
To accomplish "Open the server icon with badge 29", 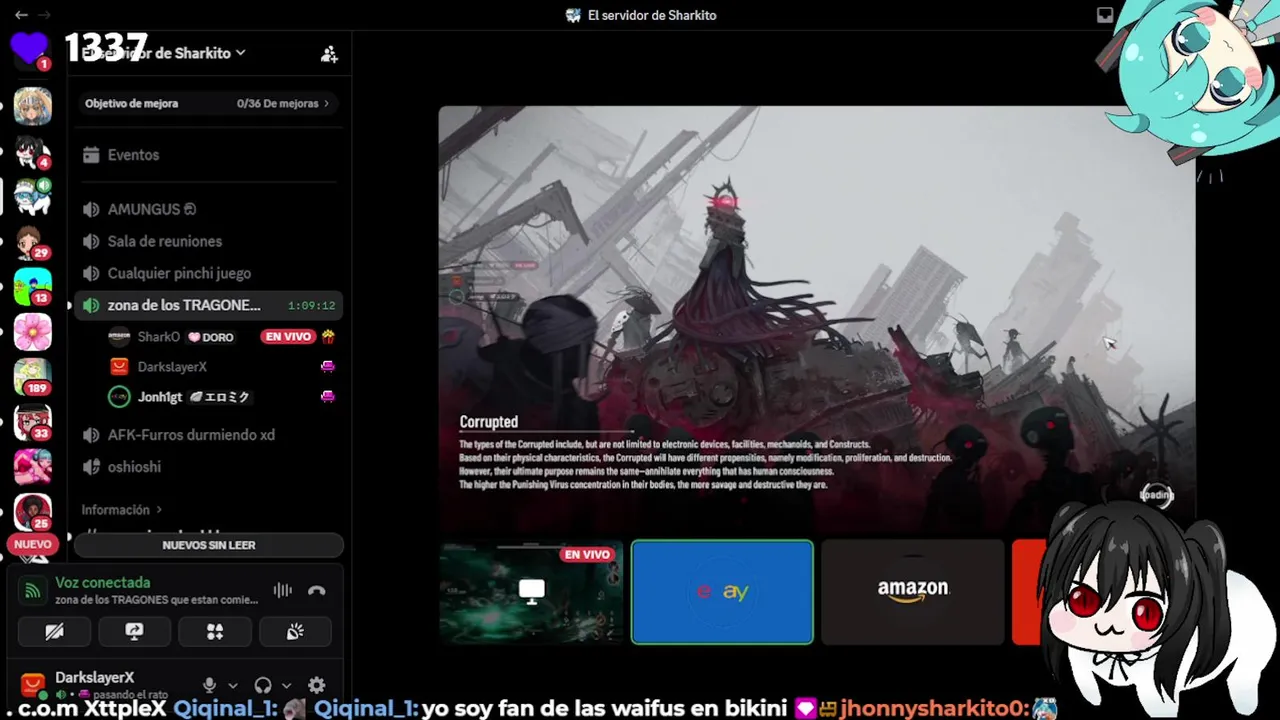I will [32, 243].
